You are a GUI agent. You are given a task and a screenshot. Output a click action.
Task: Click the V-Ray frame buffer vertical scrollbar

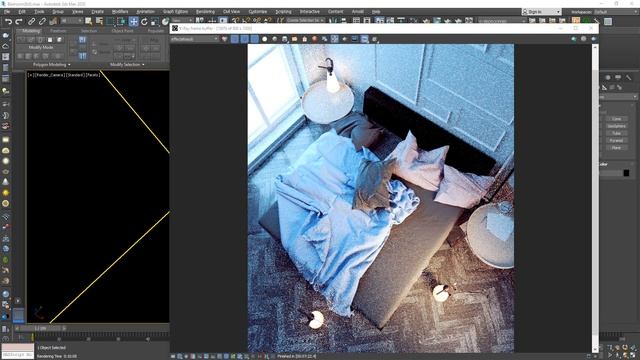(x=596, y=198)
